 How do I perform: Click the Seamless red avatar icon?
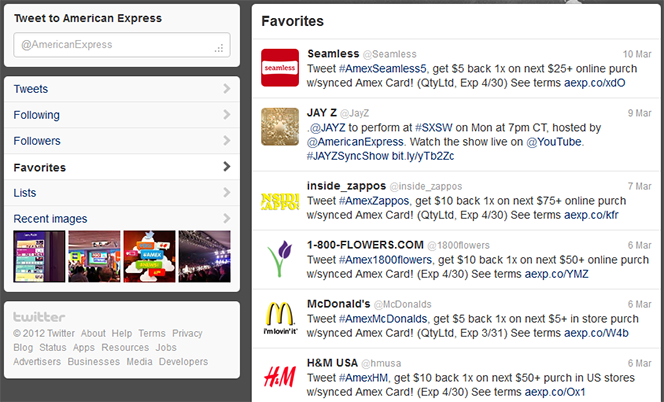(x=280, y=68)
